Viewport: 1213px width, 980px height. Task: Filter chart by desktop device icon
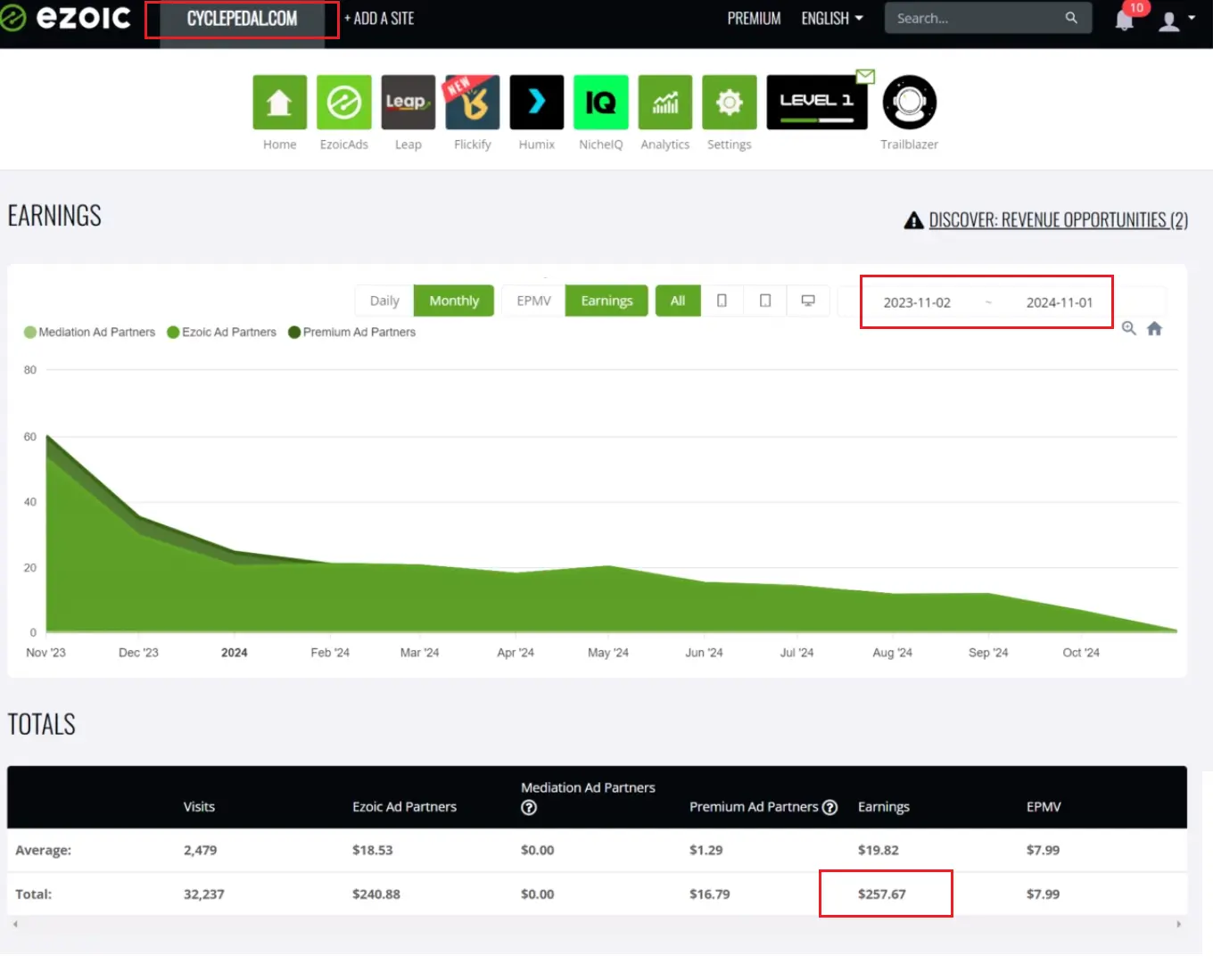point(807,301)
